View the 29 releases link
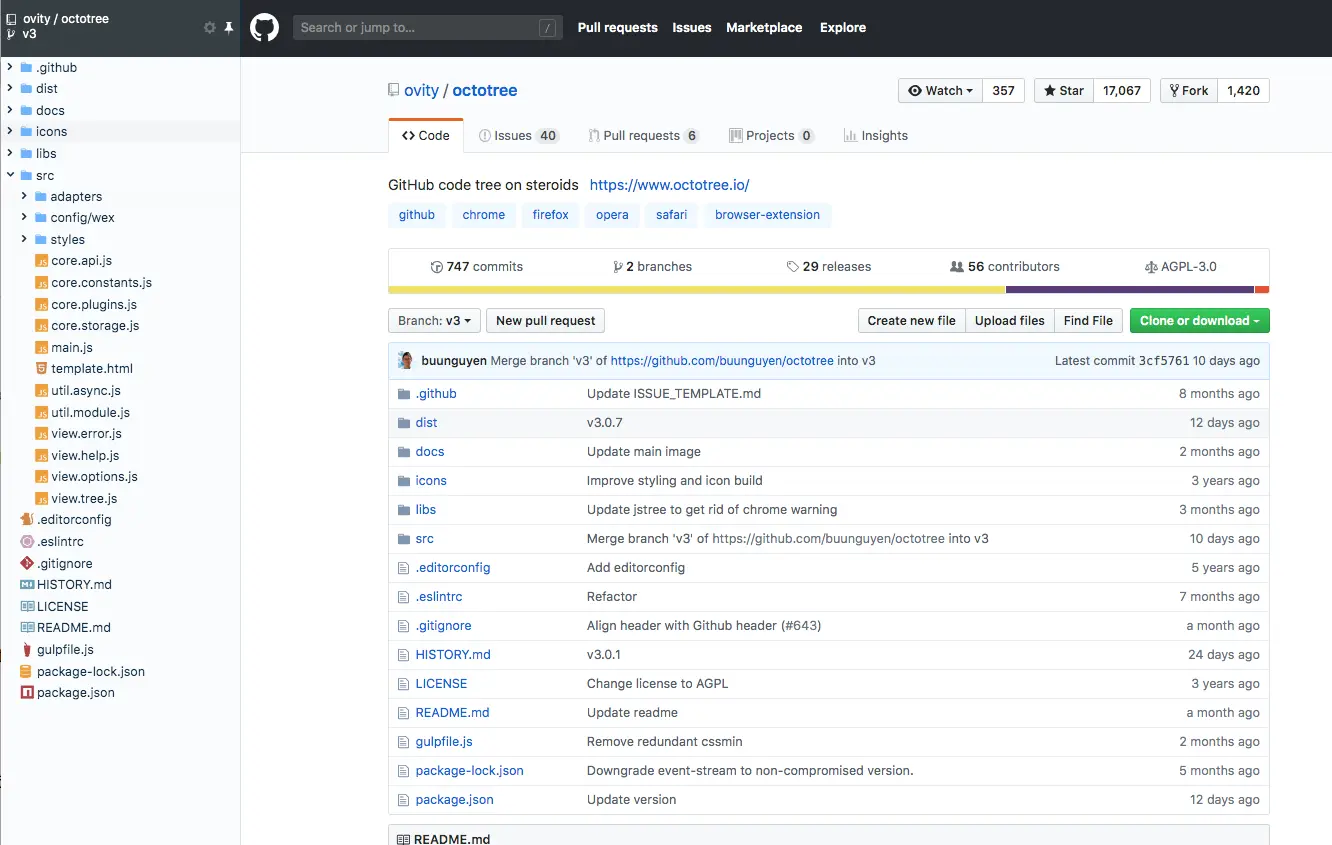This screenshot has width=1332, height=845. 828,267
